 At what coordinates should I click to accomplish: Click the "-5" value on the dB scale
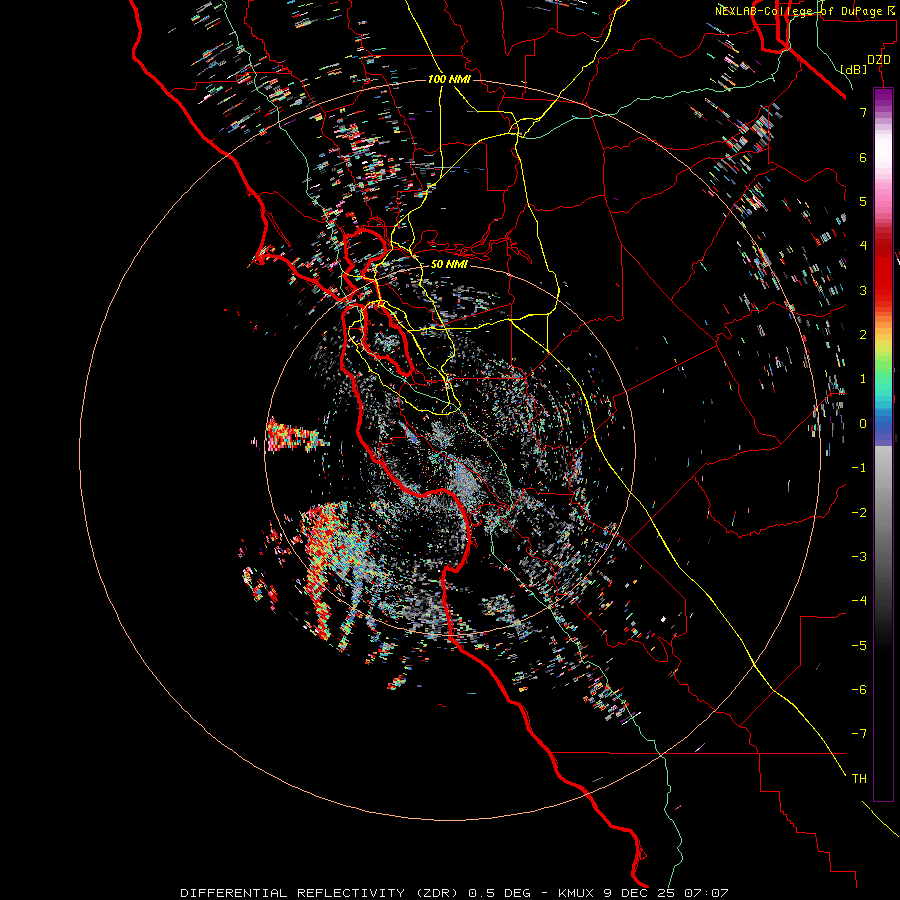point(859,646)
